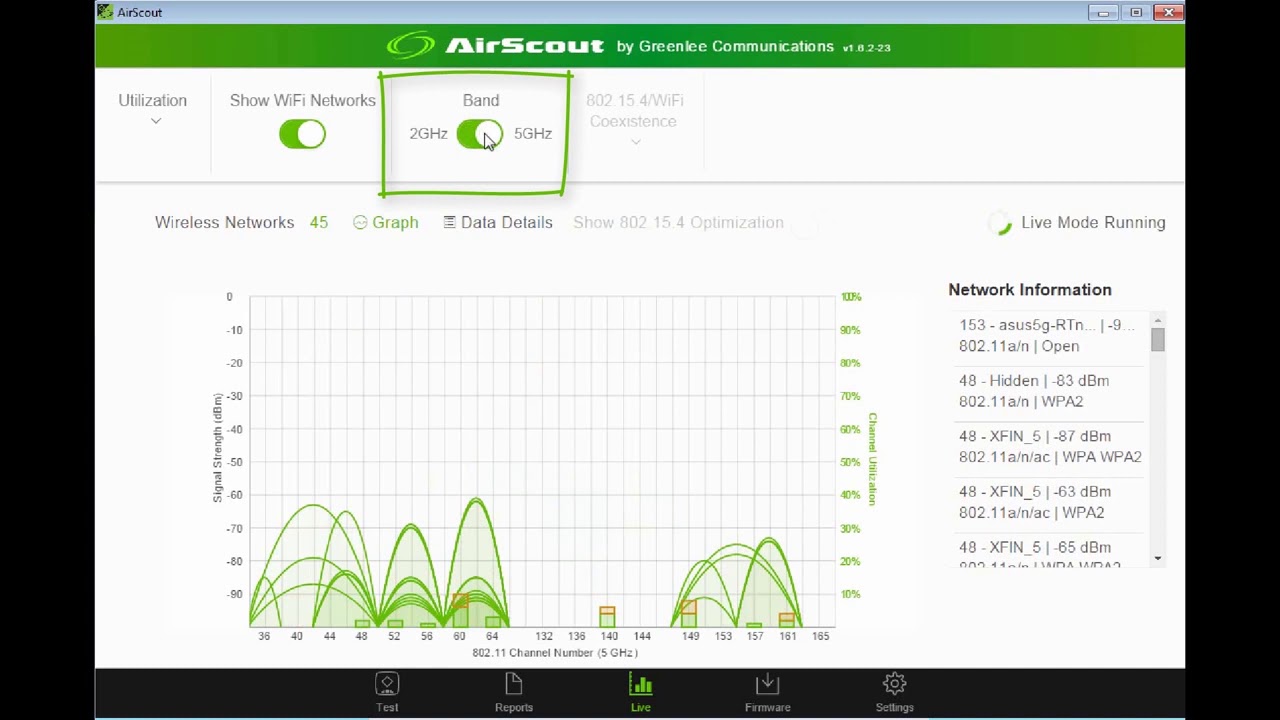Open the Settings gear icon
This screenshot has width=1280, height=720.
894,685
